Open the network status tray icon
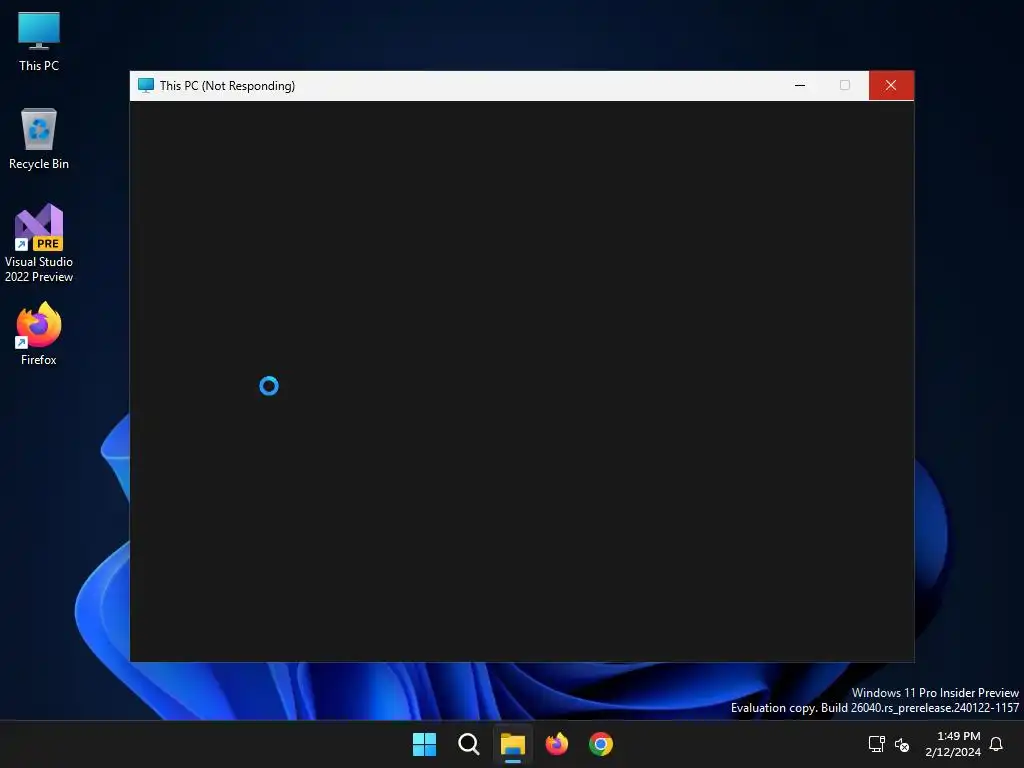The width and height of the screenshot is (1024, 768). 876,744
